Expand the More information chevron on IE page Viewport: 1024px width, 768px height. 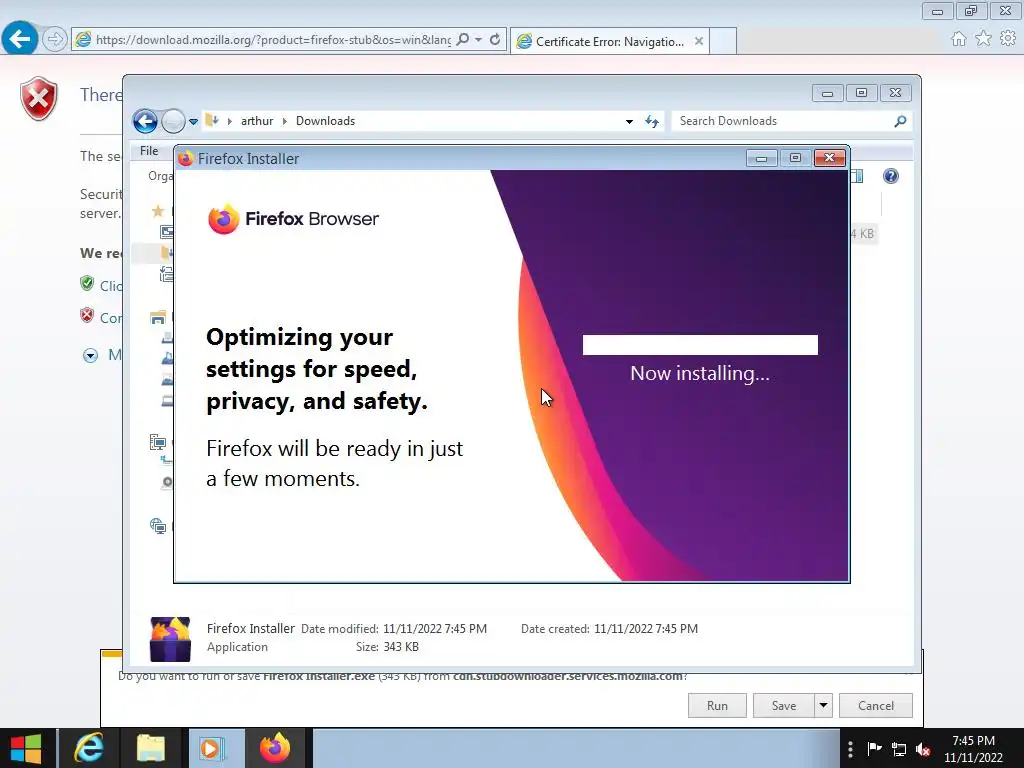pyautogui.click(x=90, y=355)
